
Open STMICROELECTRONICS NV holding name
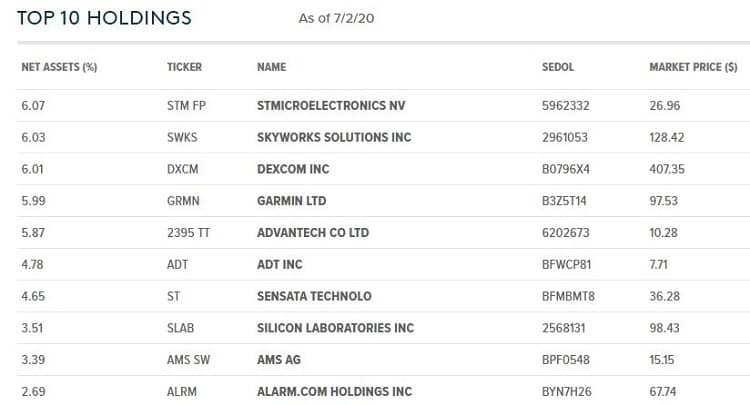pyautogui.click(x=331, y=106)
